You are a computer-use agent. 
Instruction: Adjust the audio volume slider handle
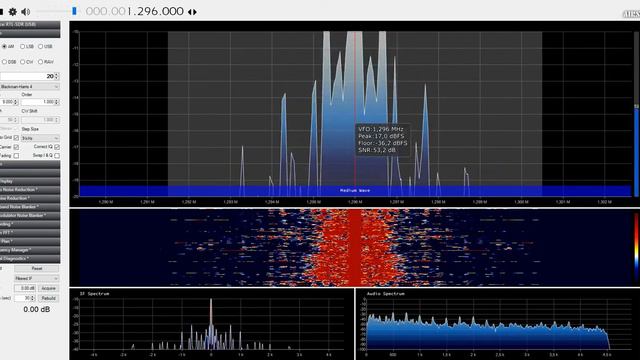pyautogui.click(x=74, y=11)
